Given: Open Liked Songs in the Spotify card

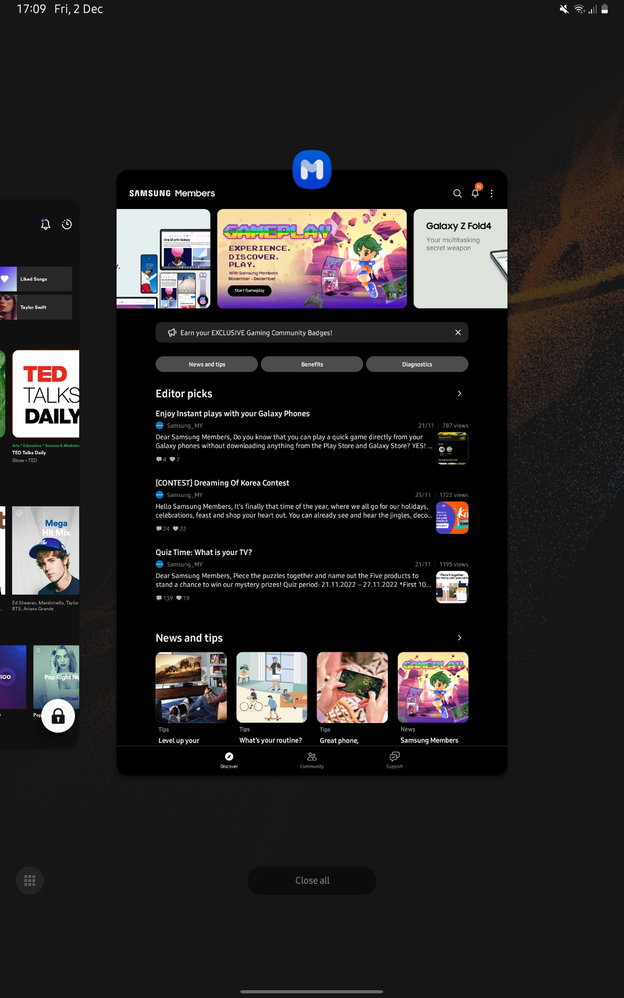Looking at the screenshot, I should 36,279.
